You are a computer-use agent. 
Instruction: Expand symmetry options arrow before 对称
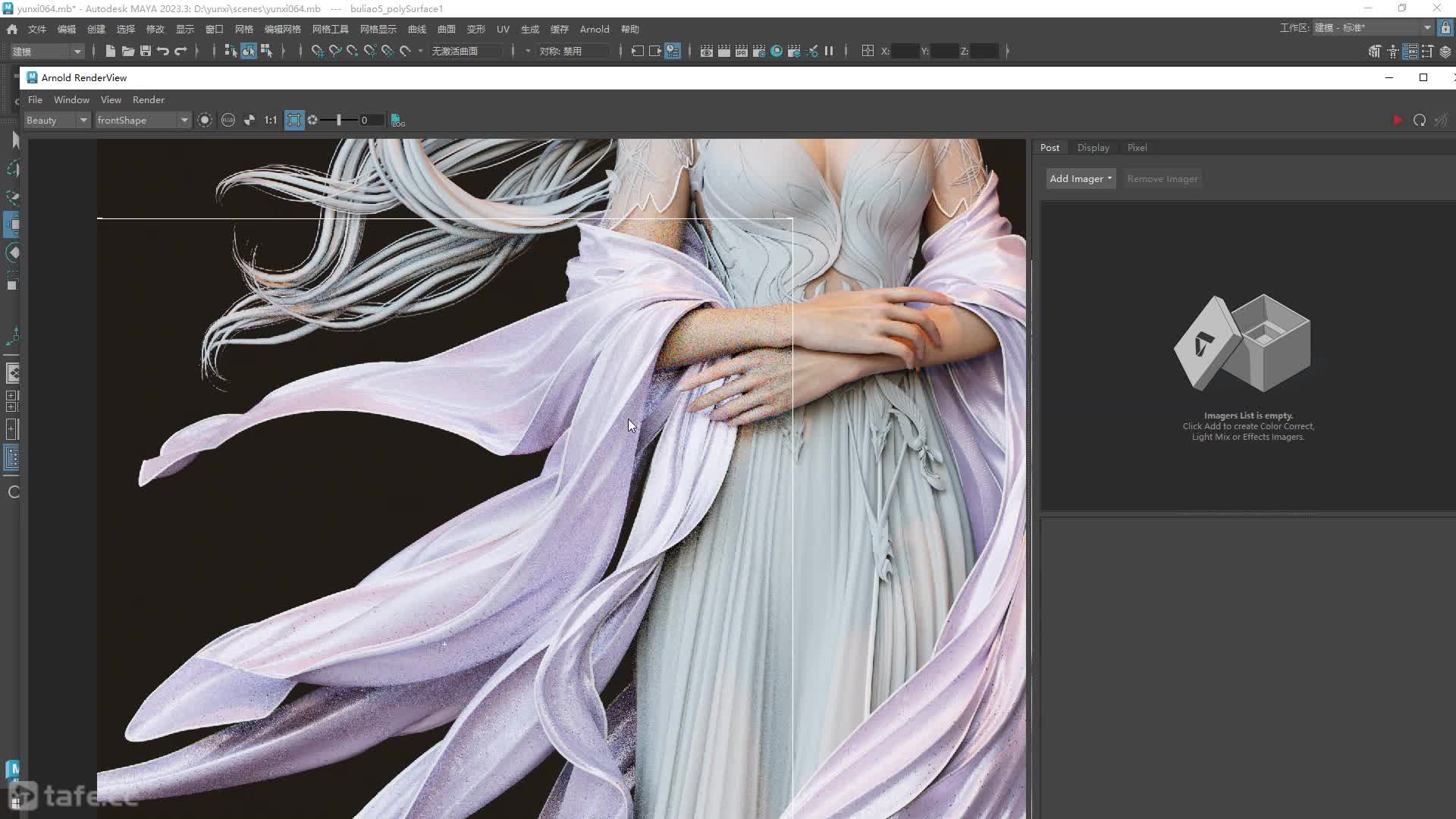528,51
